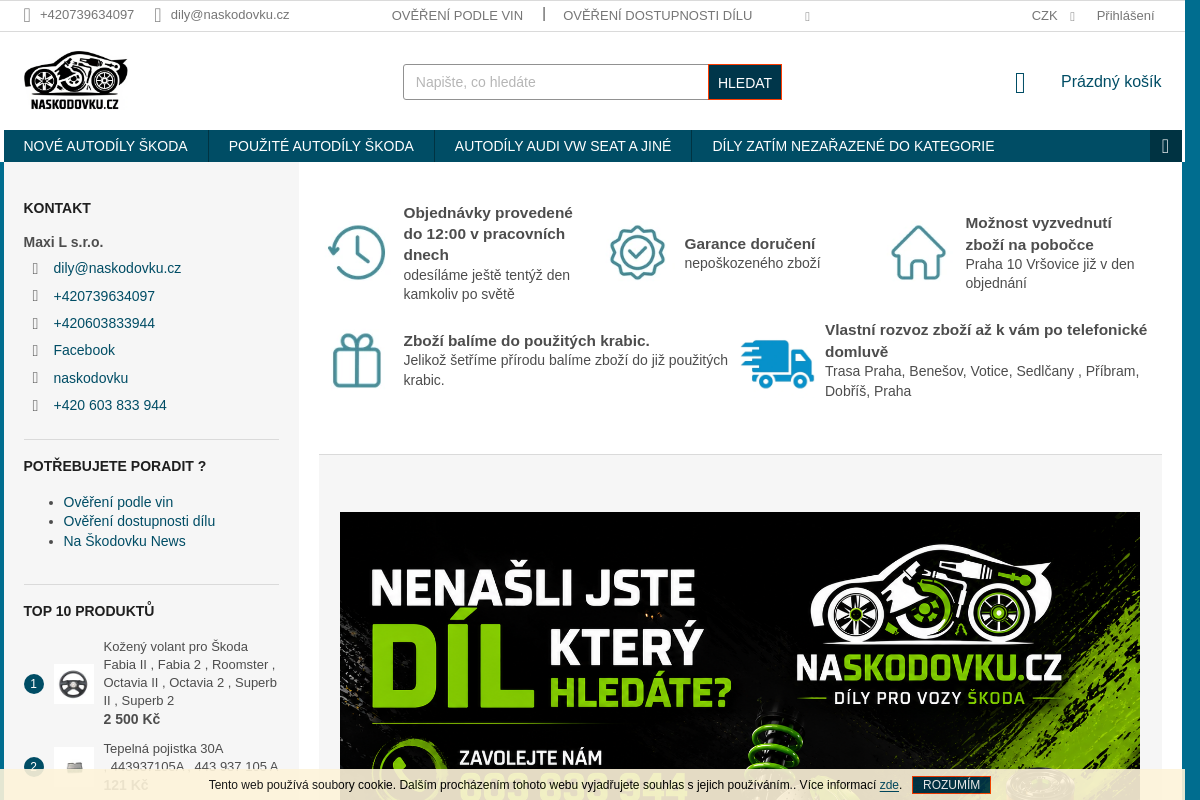Click sidebar email dily@naskodovku.cz
This screenshot has height=800, width=1200.
(117, 268)
